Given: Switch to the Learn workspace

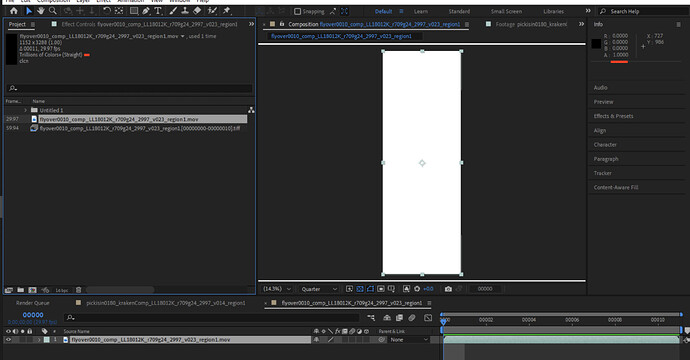Looking at the screenshot, I should click(421, 11).
